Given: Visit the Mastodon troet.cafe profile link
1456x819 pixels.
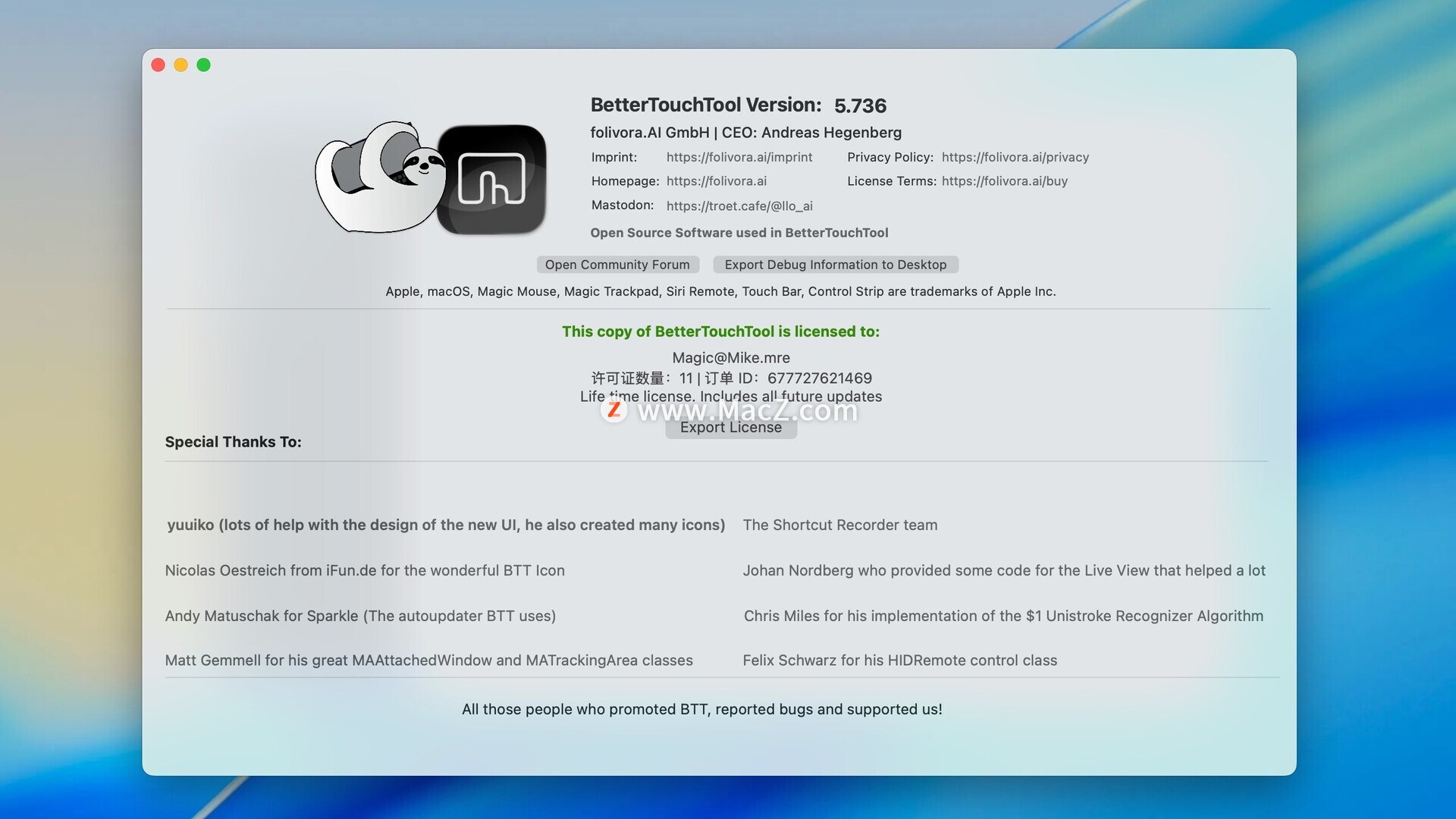Looking at the screenshot, I should tap(739, 206).
